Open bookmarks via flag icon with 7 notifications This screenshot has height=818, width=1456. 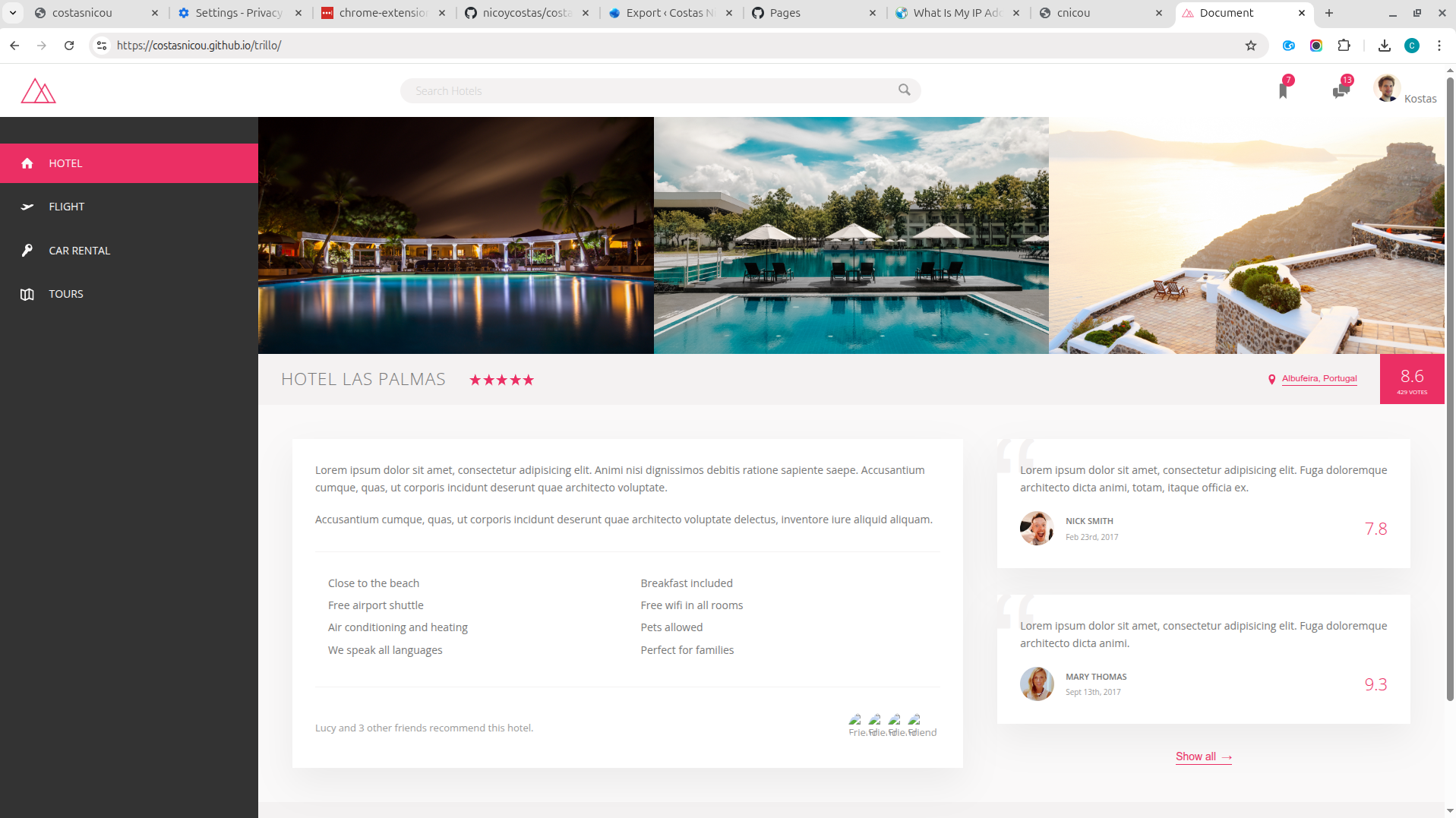click(x=1284, y=90)
